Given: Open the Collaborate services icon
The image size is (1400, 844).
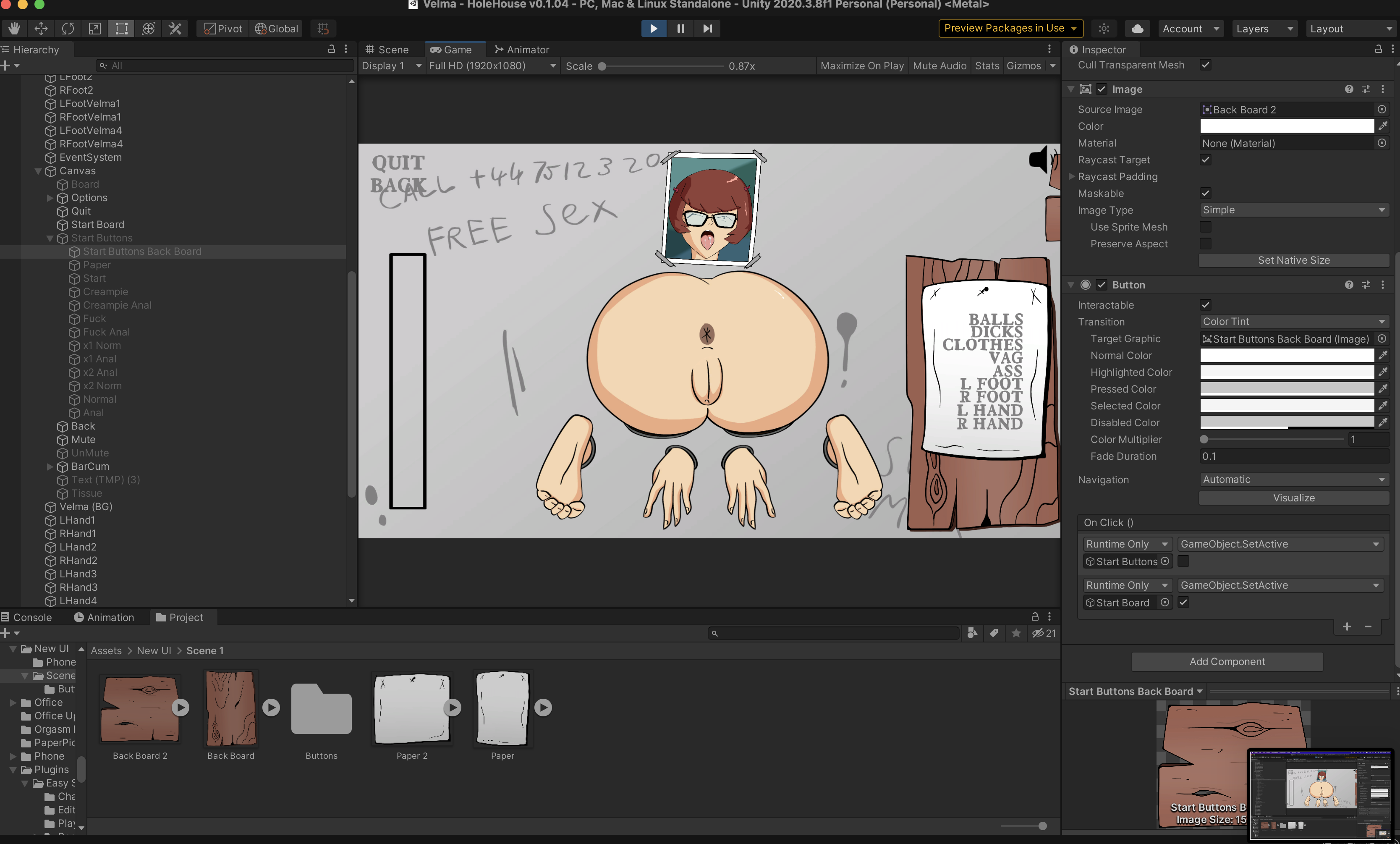Looking at the screenshot, I should point(1104,29).
